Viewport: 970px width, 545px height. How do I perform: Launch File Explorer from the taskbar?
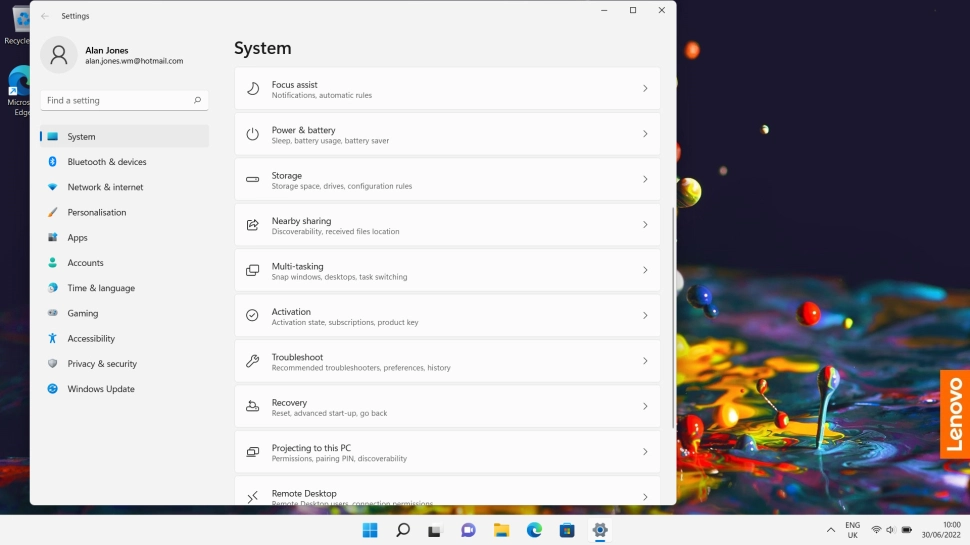coord(501,530)
